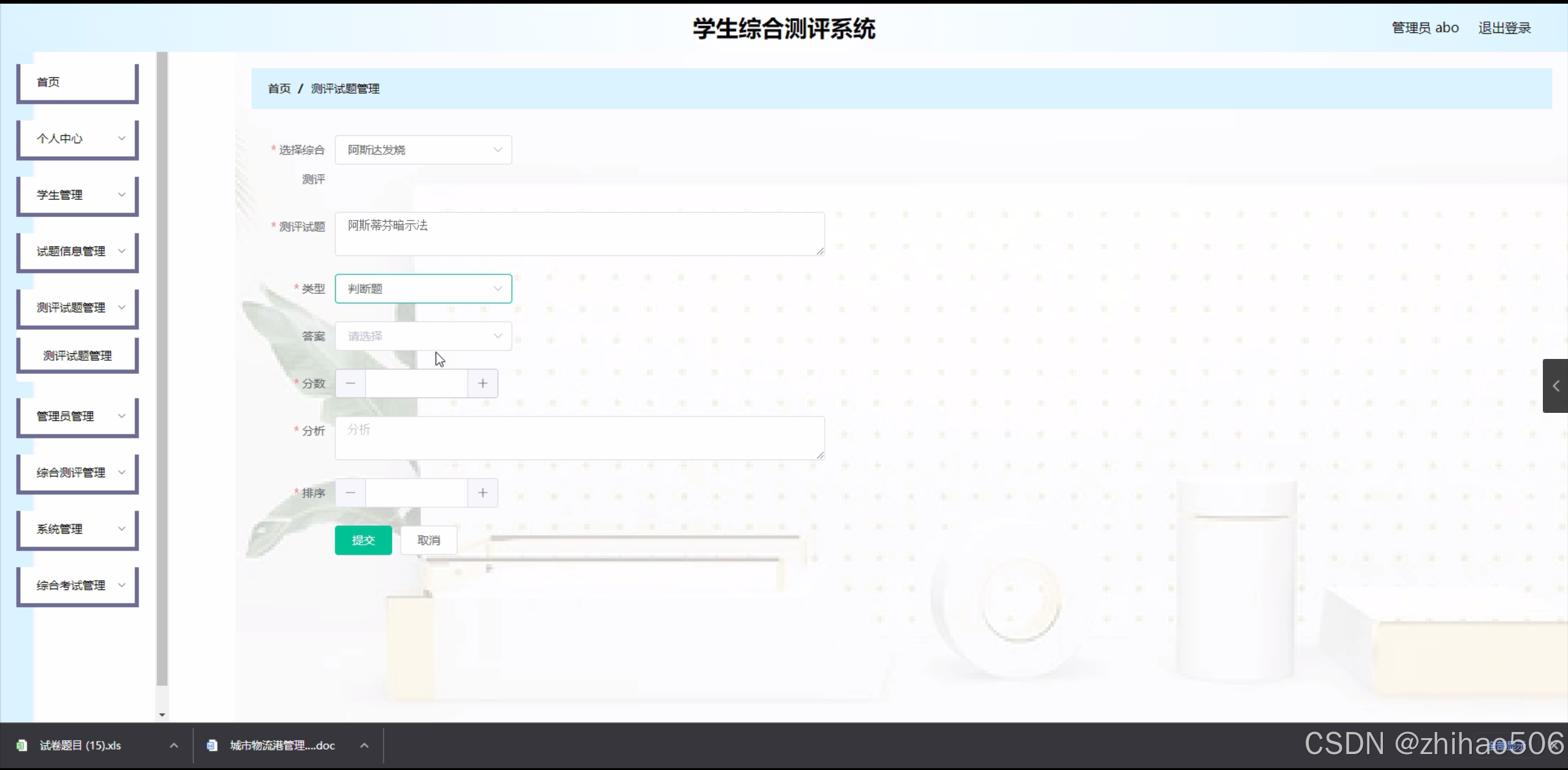Image resolution: width=1568 pixels, height=770 pixels.
Task: Expand 个人中心 sidebar menu
Action: pos(77,139)
